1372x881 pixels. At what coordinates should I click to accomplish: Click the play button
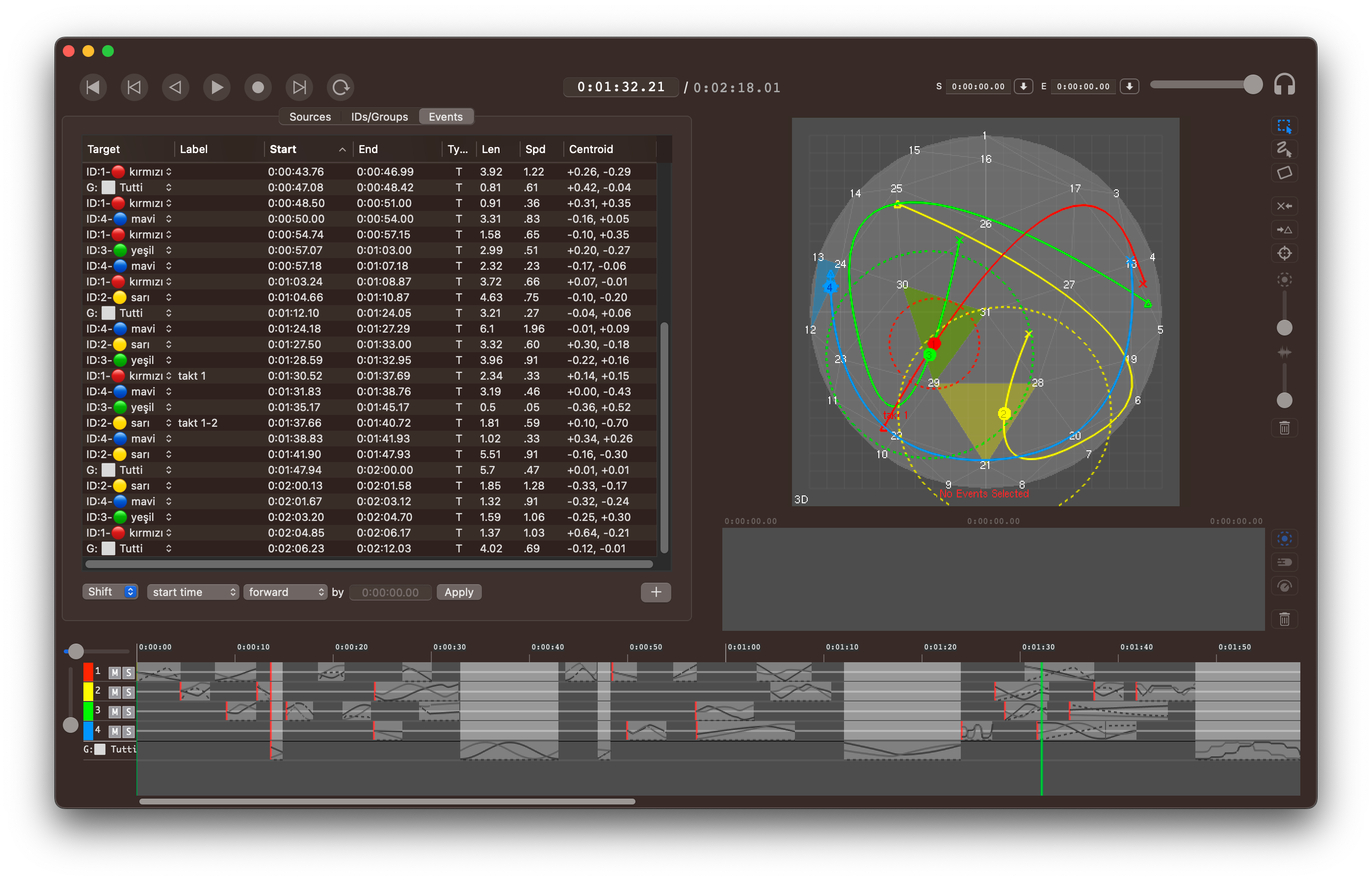click(216, 87)
